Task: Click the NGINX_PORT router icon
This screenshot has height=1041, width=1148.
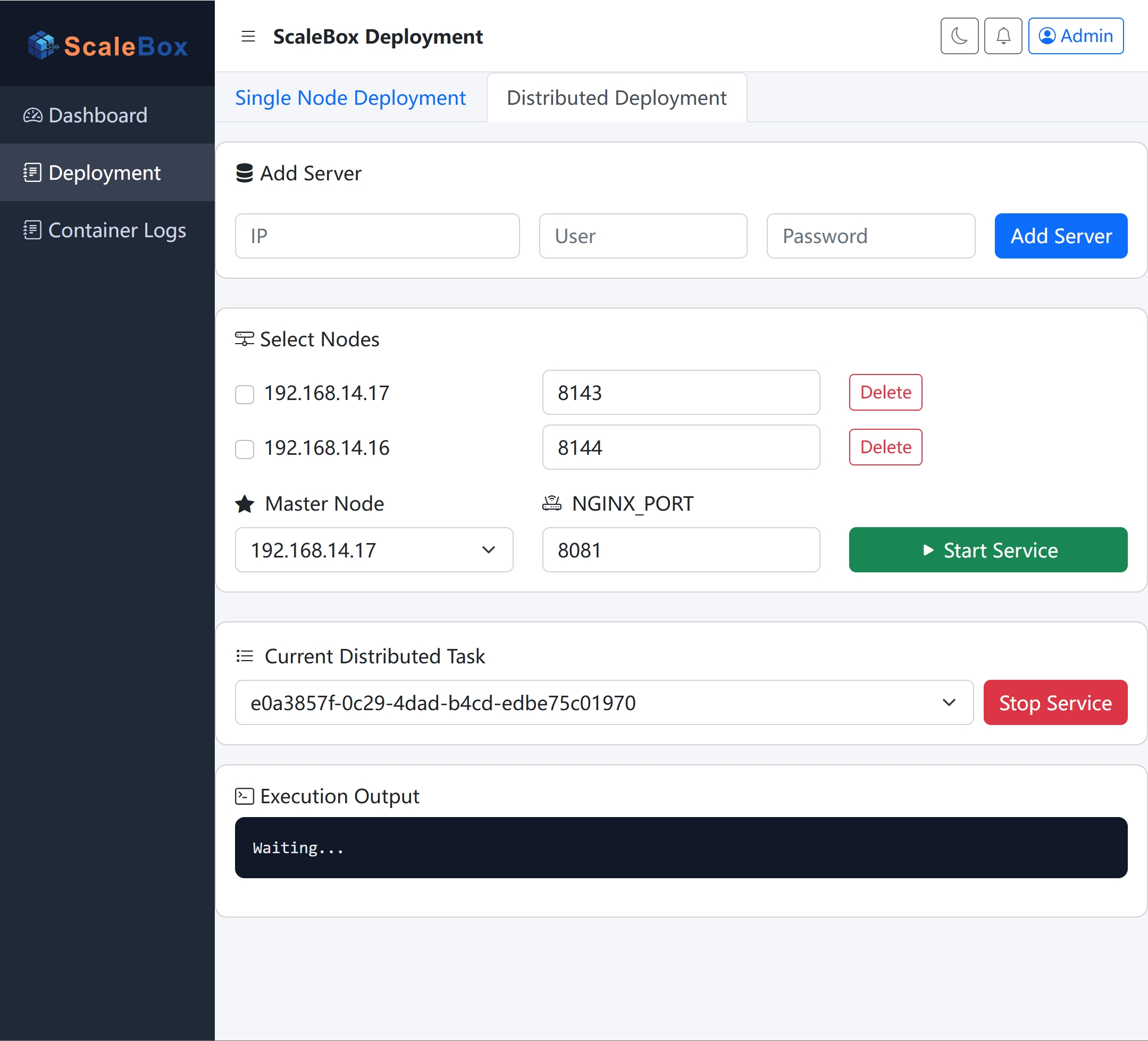Action: pyautogui.click(x=552, y=503)
